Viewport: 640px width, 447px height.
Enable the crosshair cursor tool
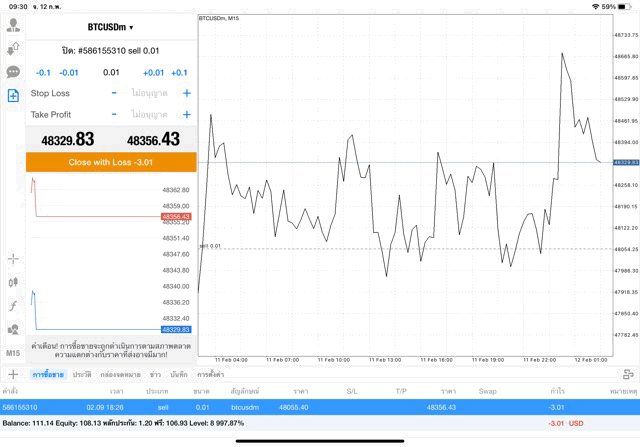click(x=13, y=259)
